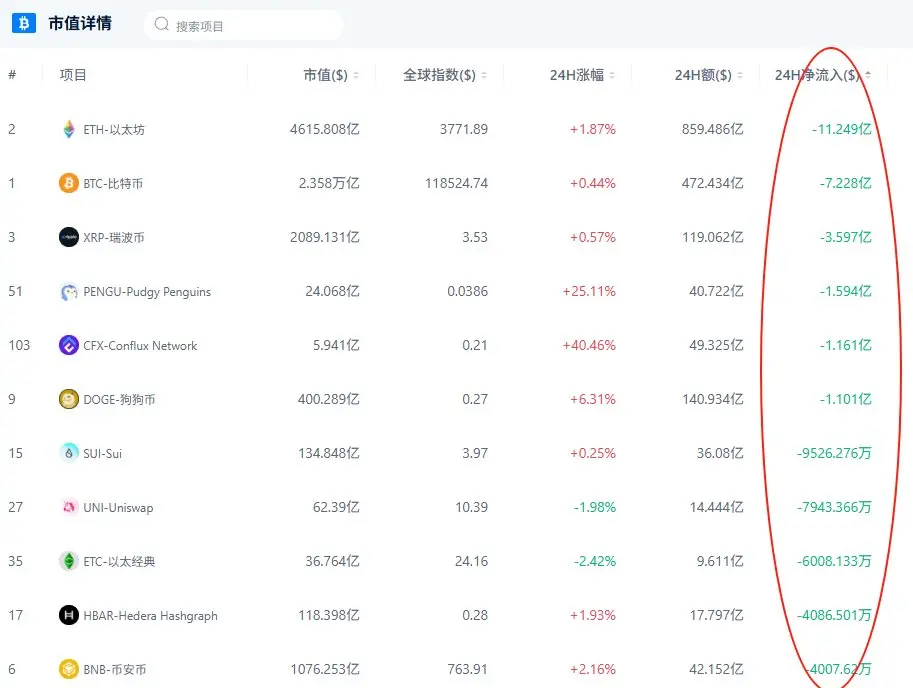Click HBAR 24H change +1.93%
This screenshot has width=913, height=688.
593,615
